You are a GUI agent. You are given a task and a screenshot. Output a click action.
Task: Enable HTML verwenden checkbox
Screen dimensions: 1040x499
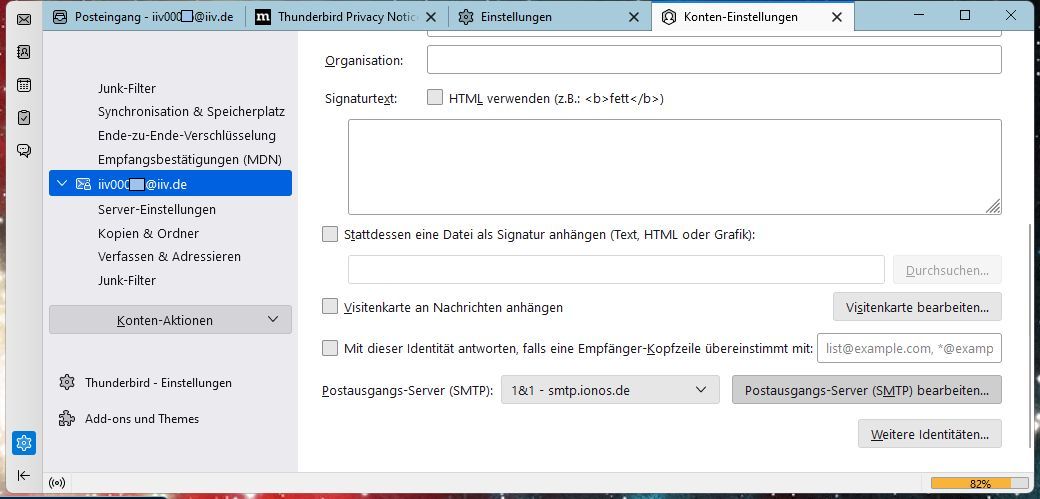(435, 98)
